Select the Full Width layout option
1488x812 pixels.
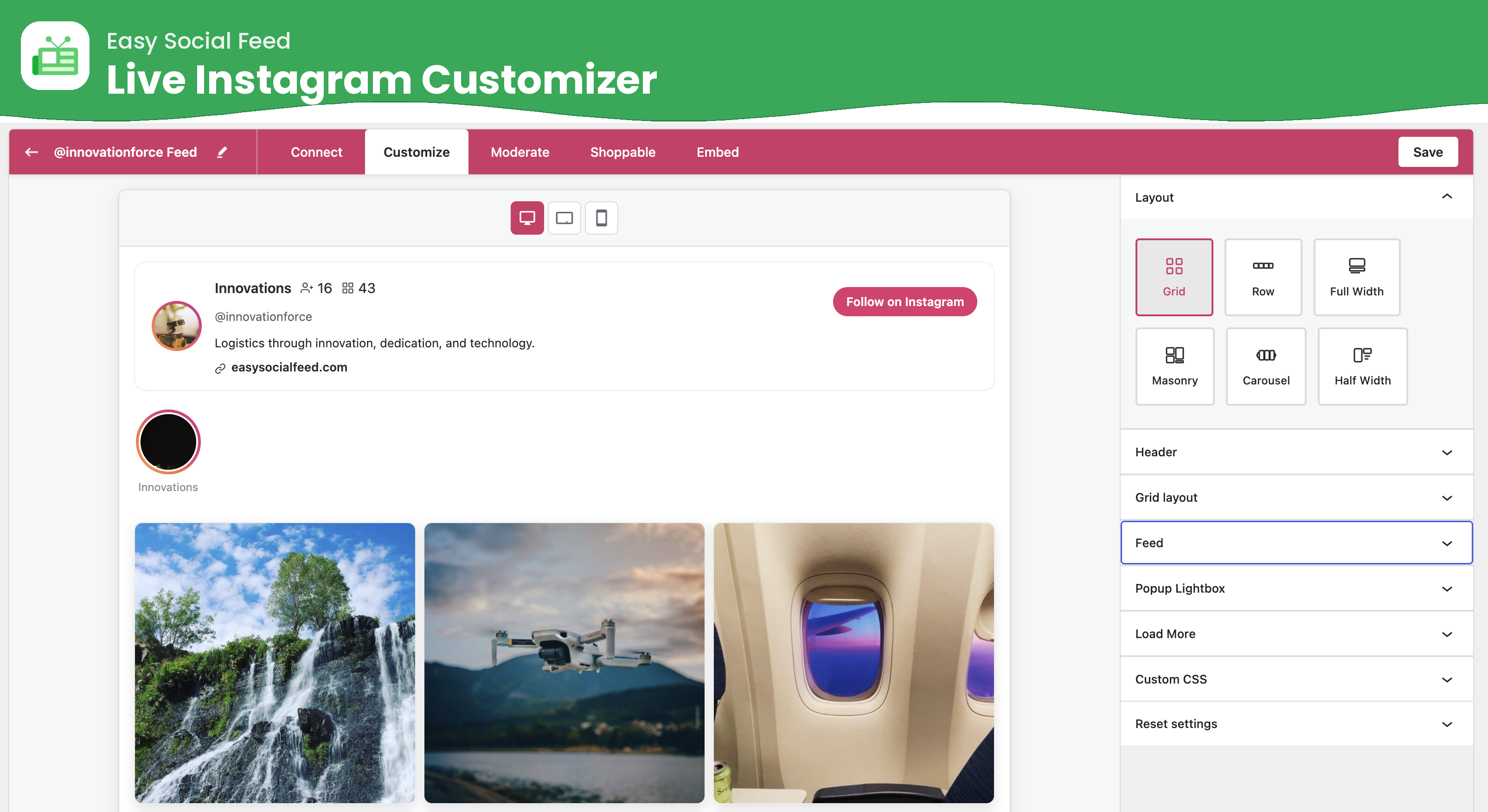[x=1356, y=277]
